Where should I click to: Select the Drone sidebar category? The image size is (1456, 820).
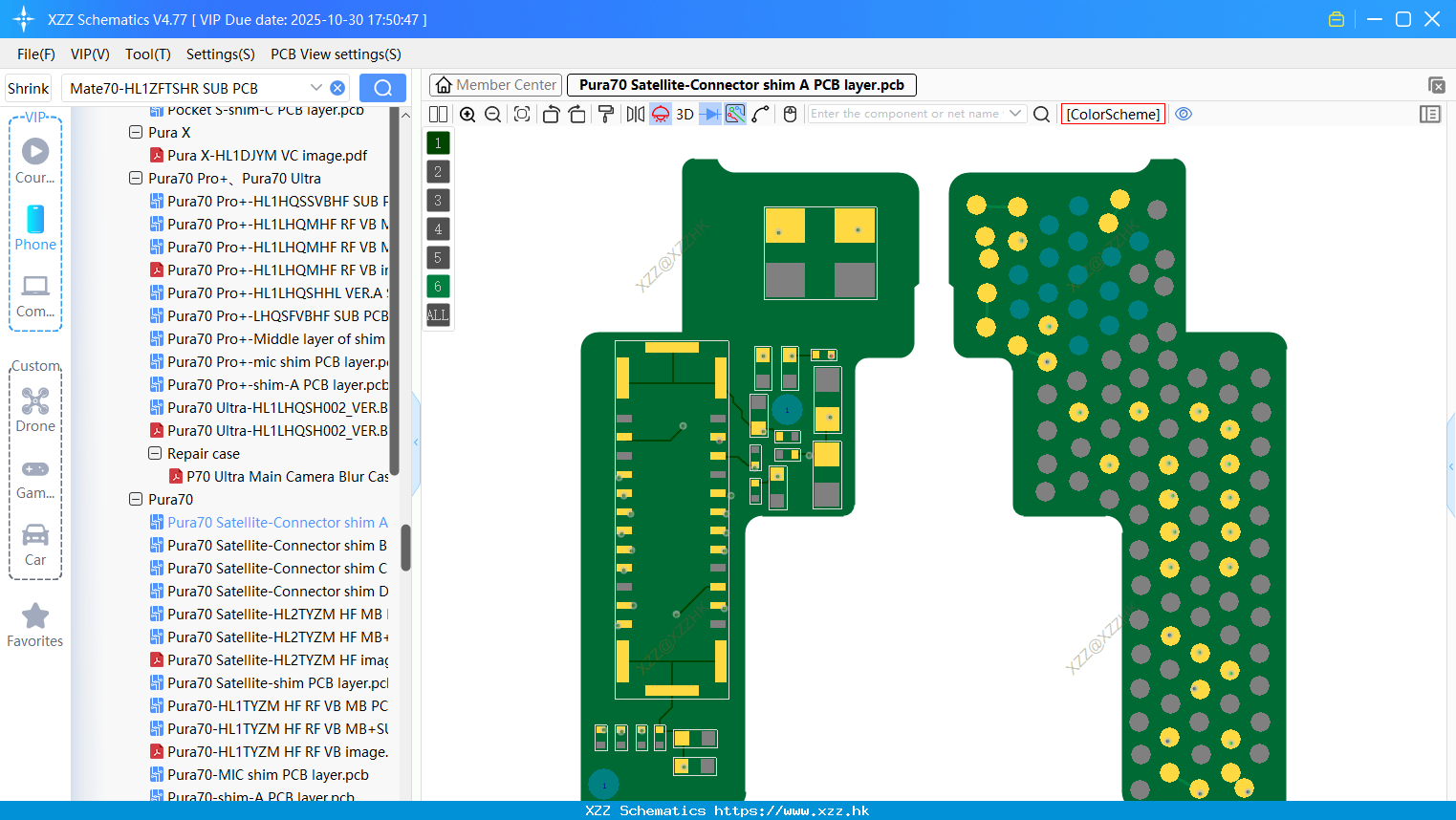pos(35,410)
